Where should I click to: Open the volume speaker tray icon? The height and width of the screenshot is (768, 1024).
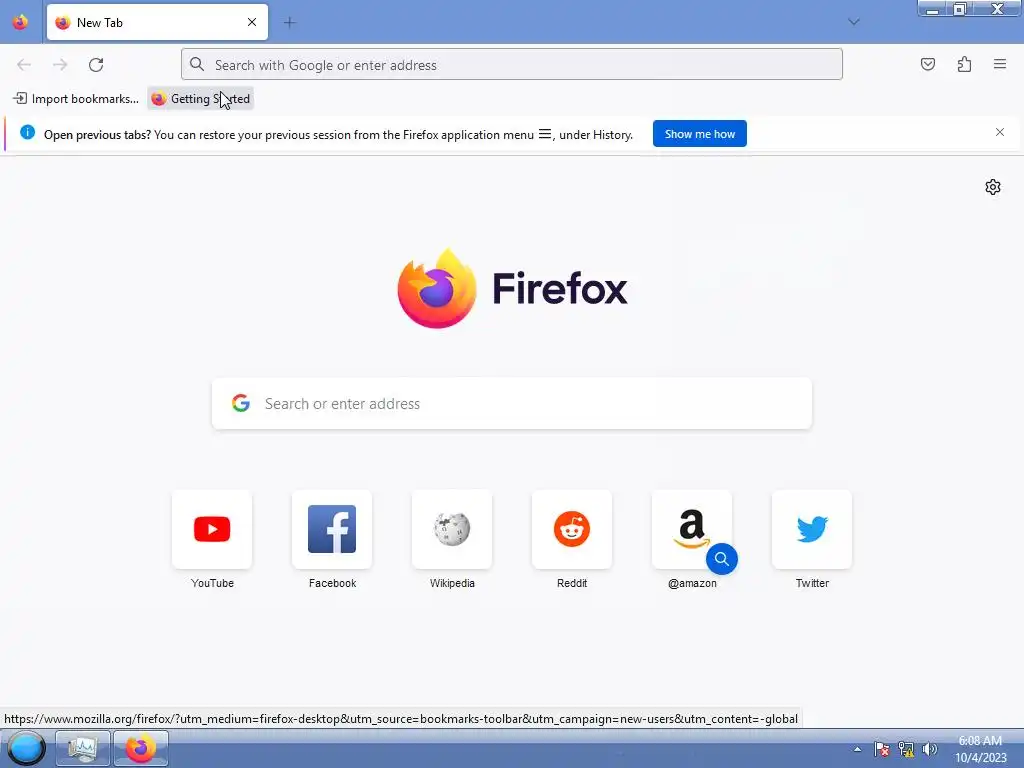click(930, 749)
